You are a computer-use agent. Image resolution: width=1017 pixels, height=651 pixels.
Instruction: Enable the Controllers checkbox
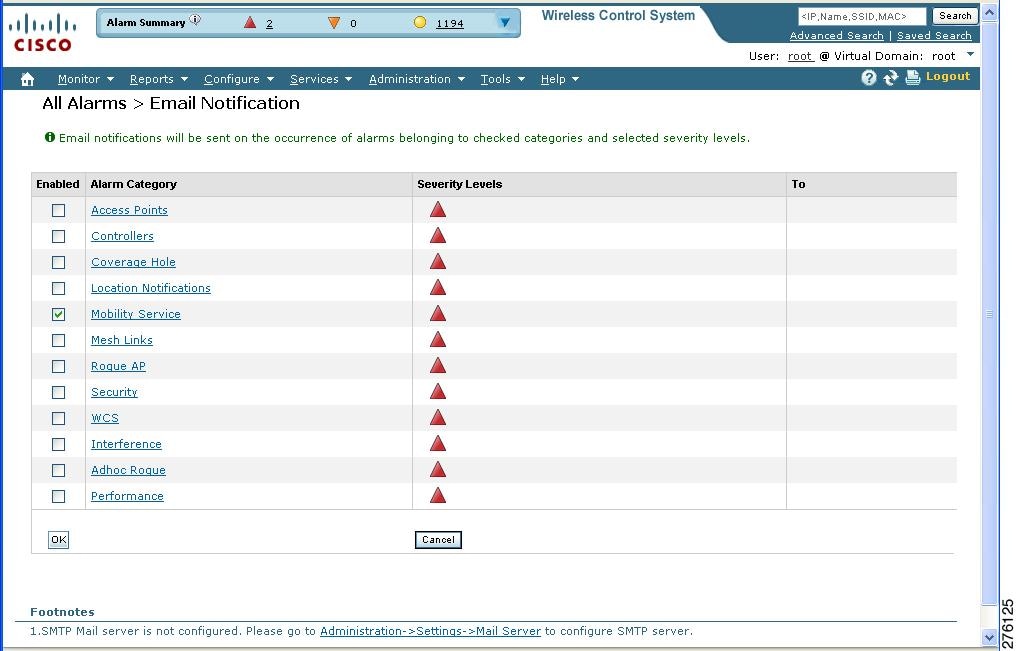click(x=58, y=236)
